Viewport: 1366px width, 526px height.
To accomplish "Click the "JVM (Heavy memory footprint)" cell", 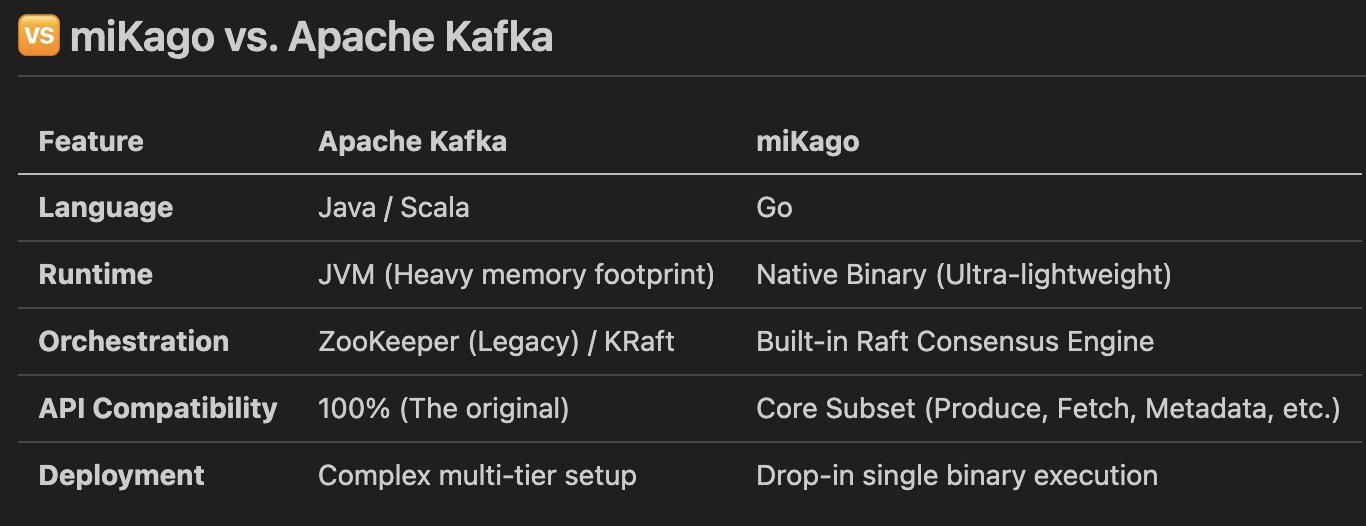I will click(516, 275).
